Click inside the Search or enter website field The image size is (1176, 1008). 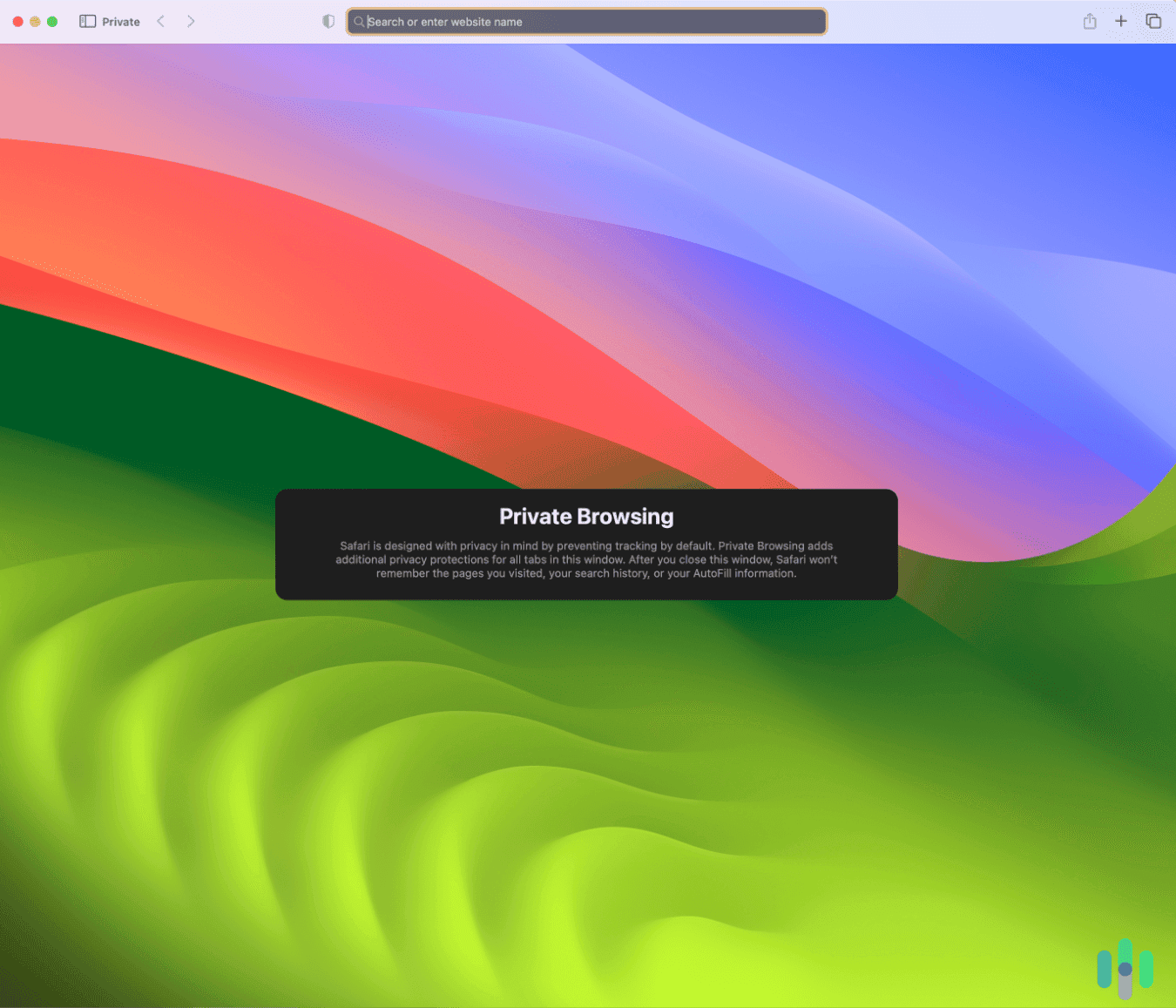tap(585, 22)
